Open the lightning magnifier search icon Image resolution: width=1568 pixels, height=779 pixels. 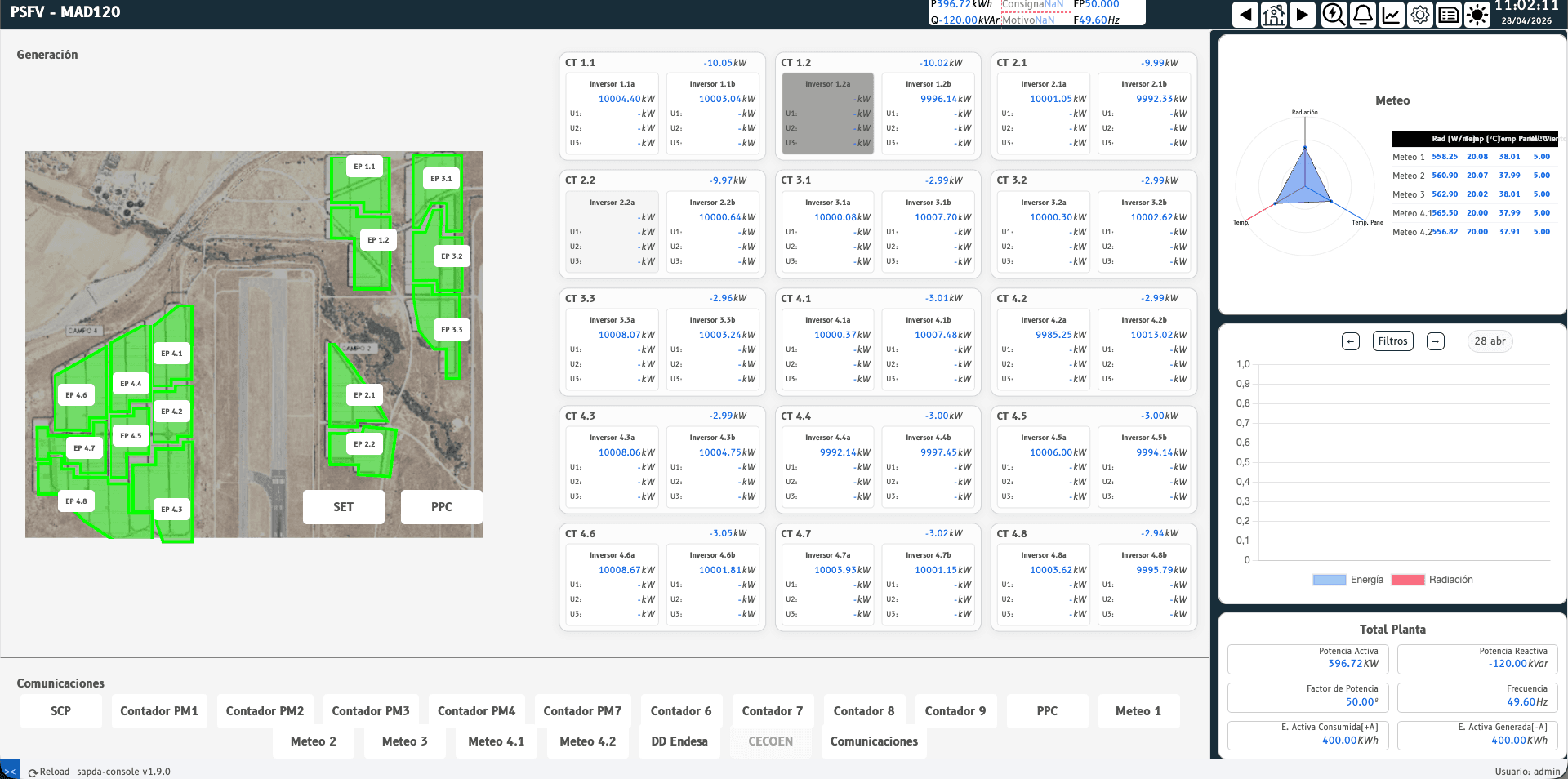coord(1334,15)
